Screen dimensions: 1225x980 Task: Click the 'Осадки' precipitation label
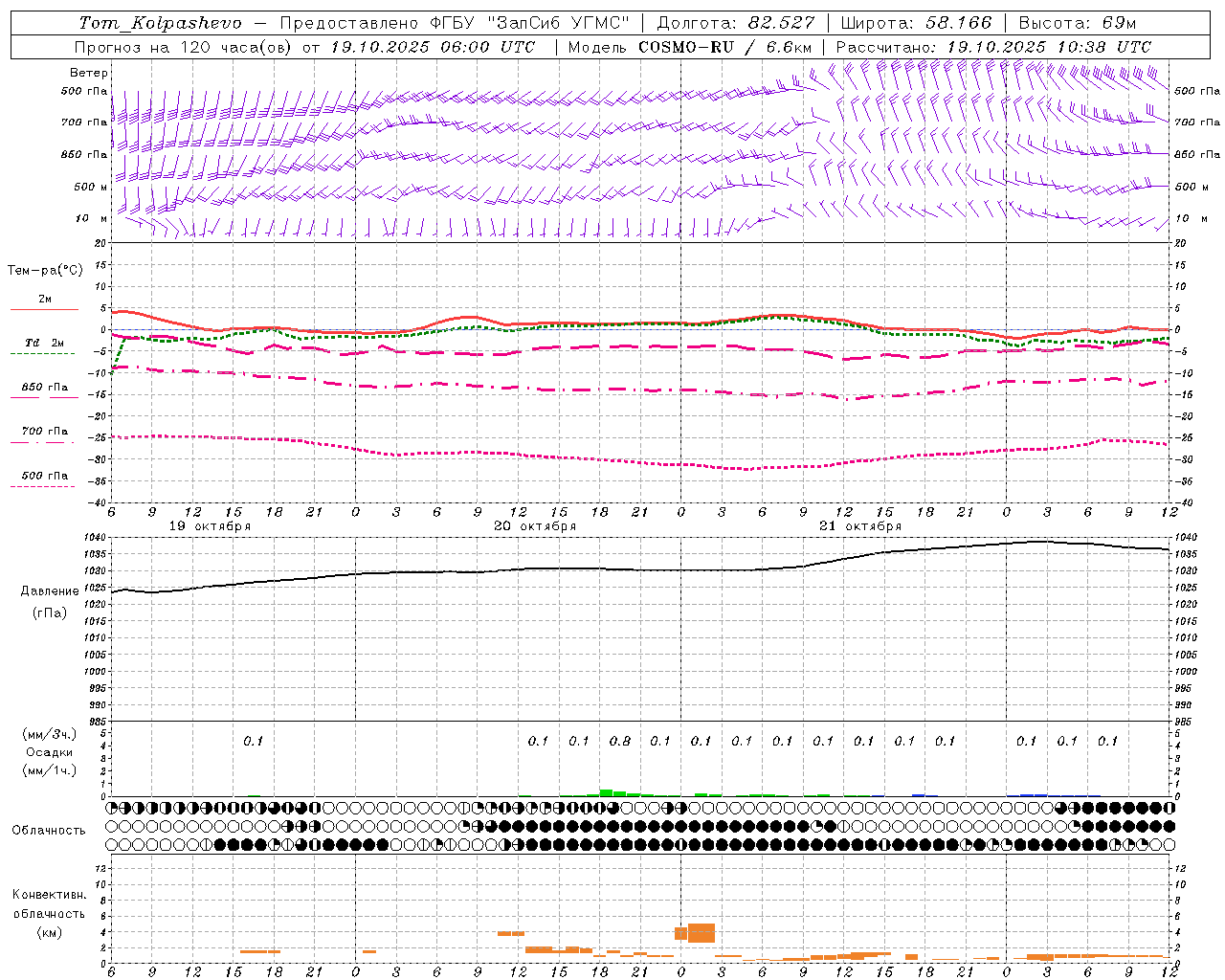click(x=50, y=752)
